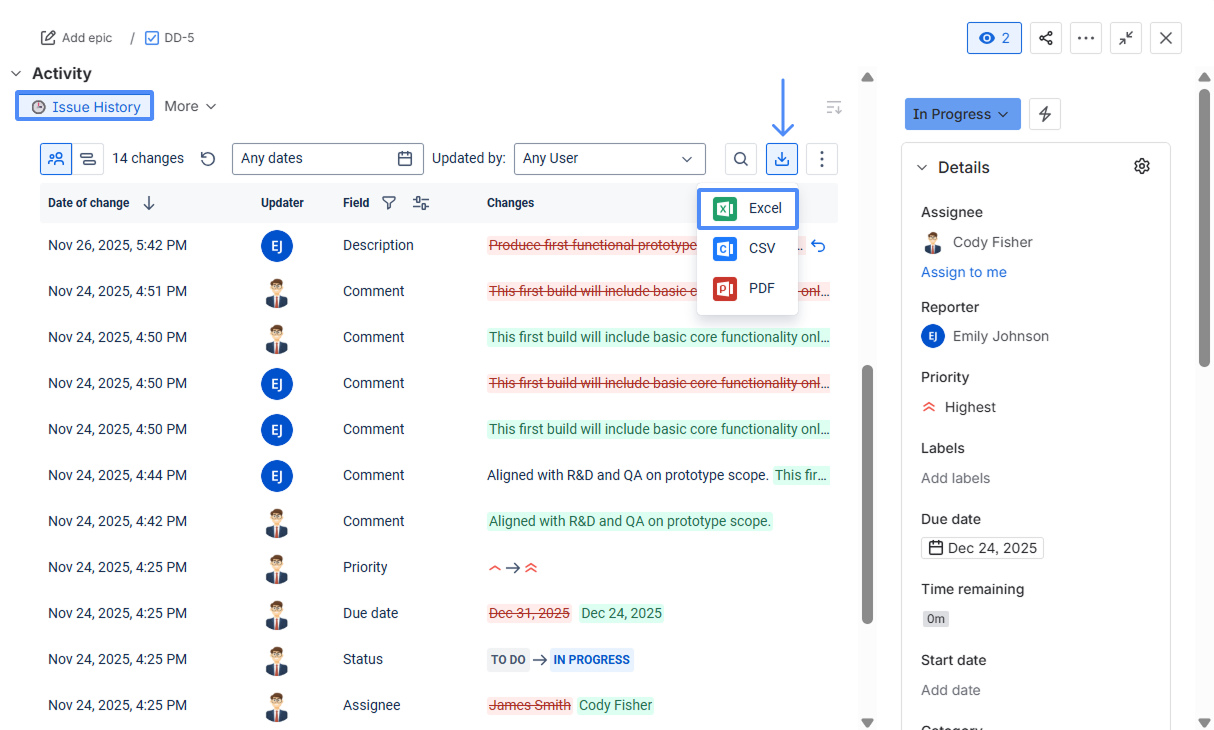Click the export download icon
1214x730 pixels.
point(781,158)
